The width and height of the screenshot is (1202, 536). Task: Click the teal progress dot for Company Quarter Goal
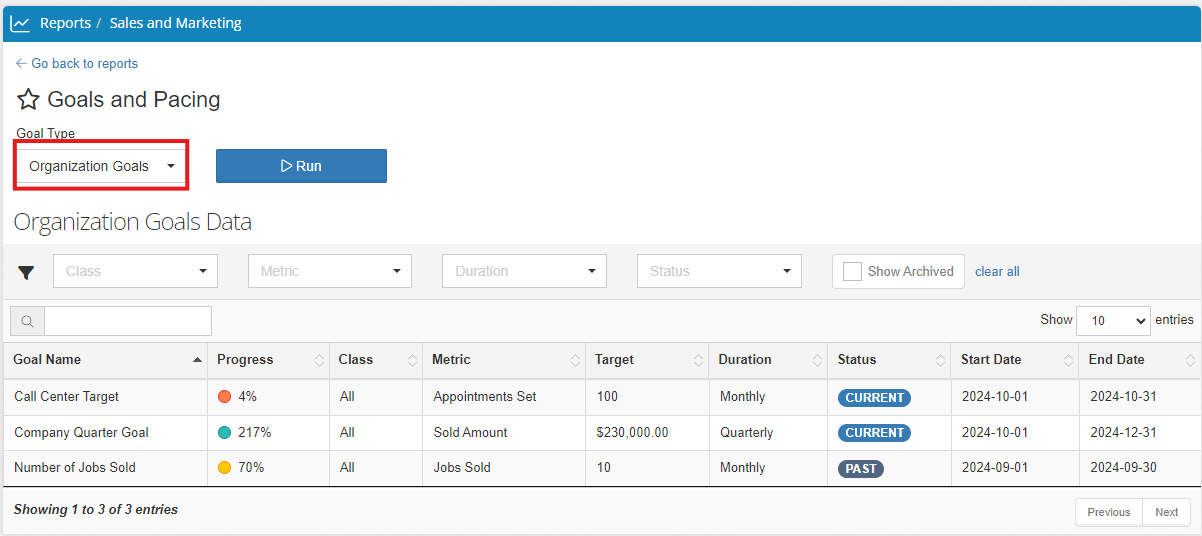(225, 433)
